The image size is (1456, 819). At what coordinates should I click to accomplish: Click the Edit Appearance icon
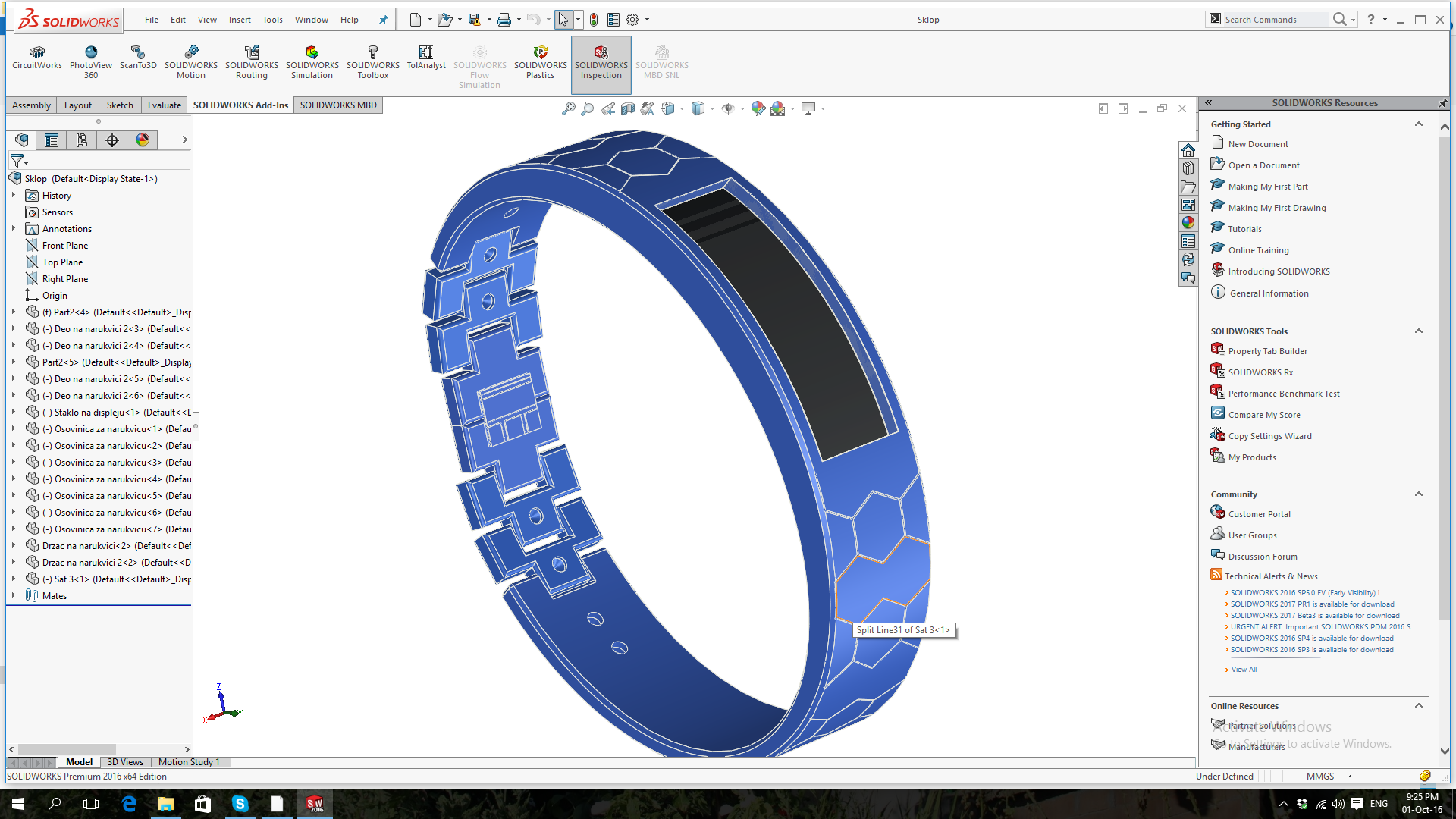758,108
